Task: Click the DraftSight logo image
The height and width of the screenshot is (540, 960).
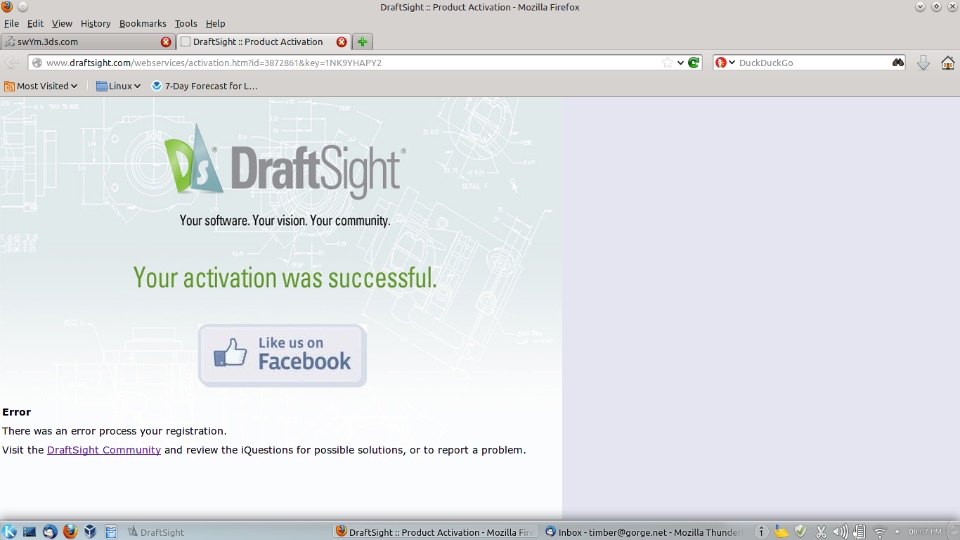Action: 285,162
